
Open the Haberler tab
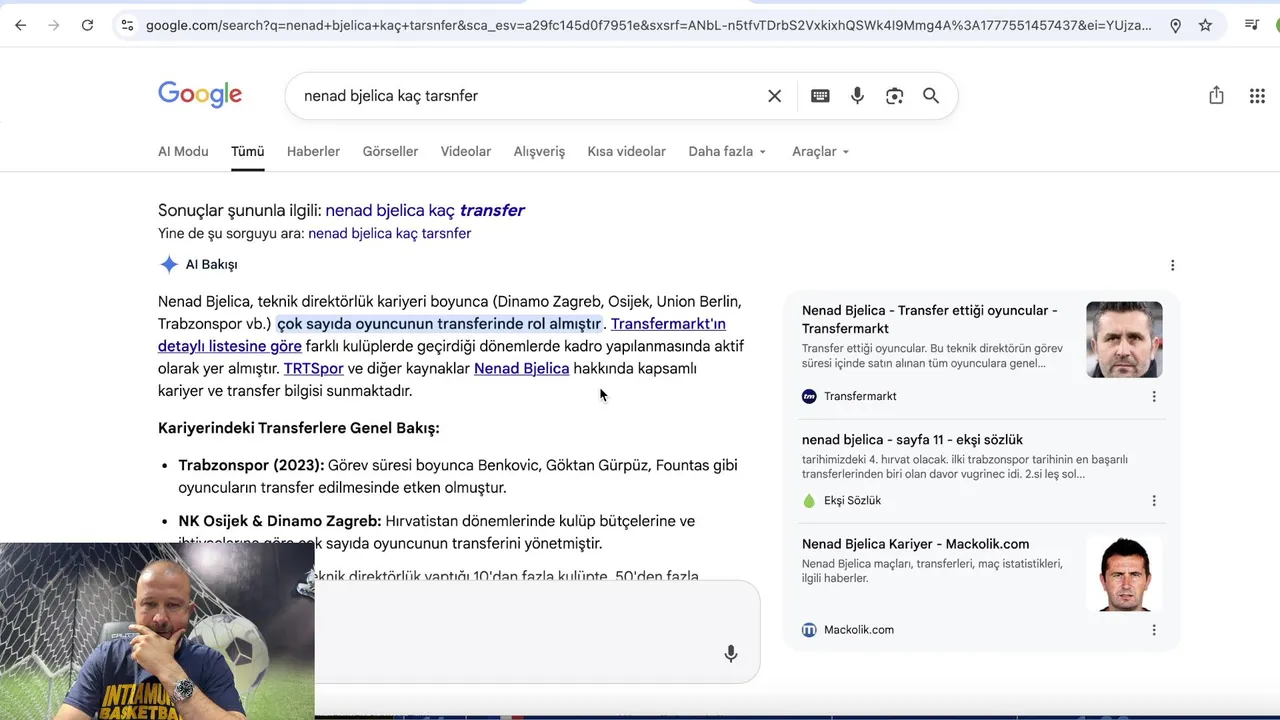(x=313, y=152)
